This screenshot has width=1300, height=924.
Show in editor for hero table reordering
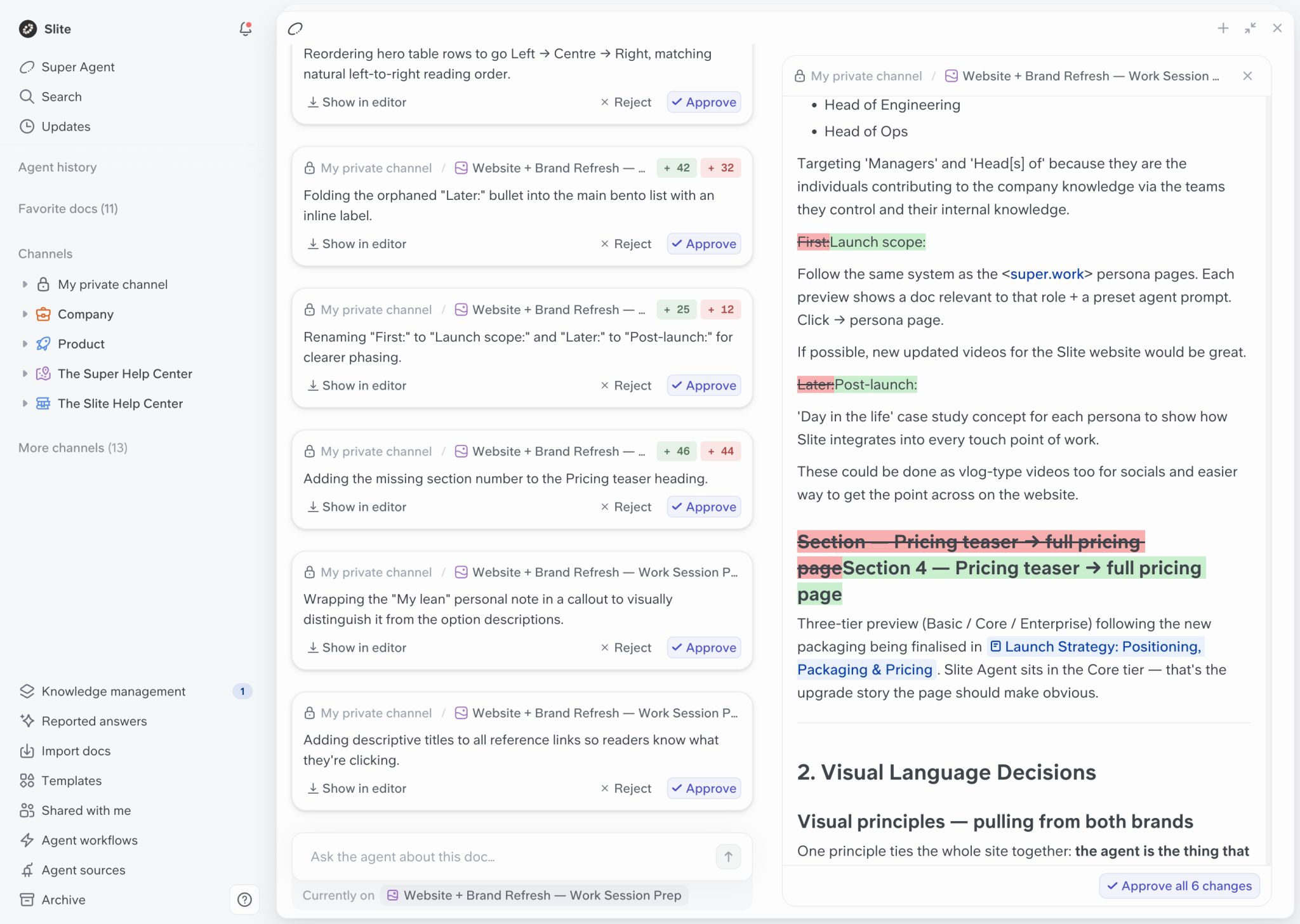pyautogui.click(x=357, y=102)
